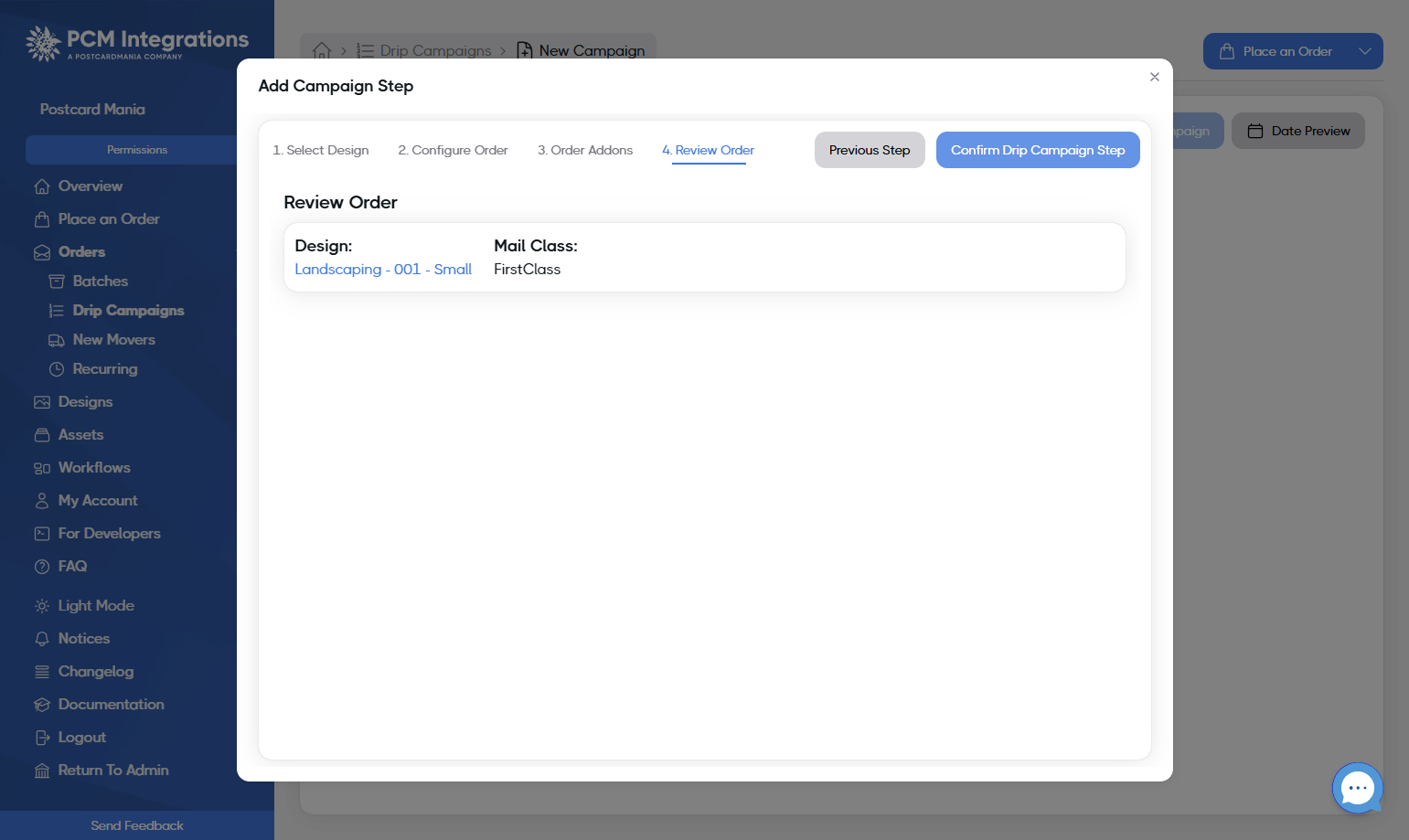Click the For Developers terminal icon

42,534
